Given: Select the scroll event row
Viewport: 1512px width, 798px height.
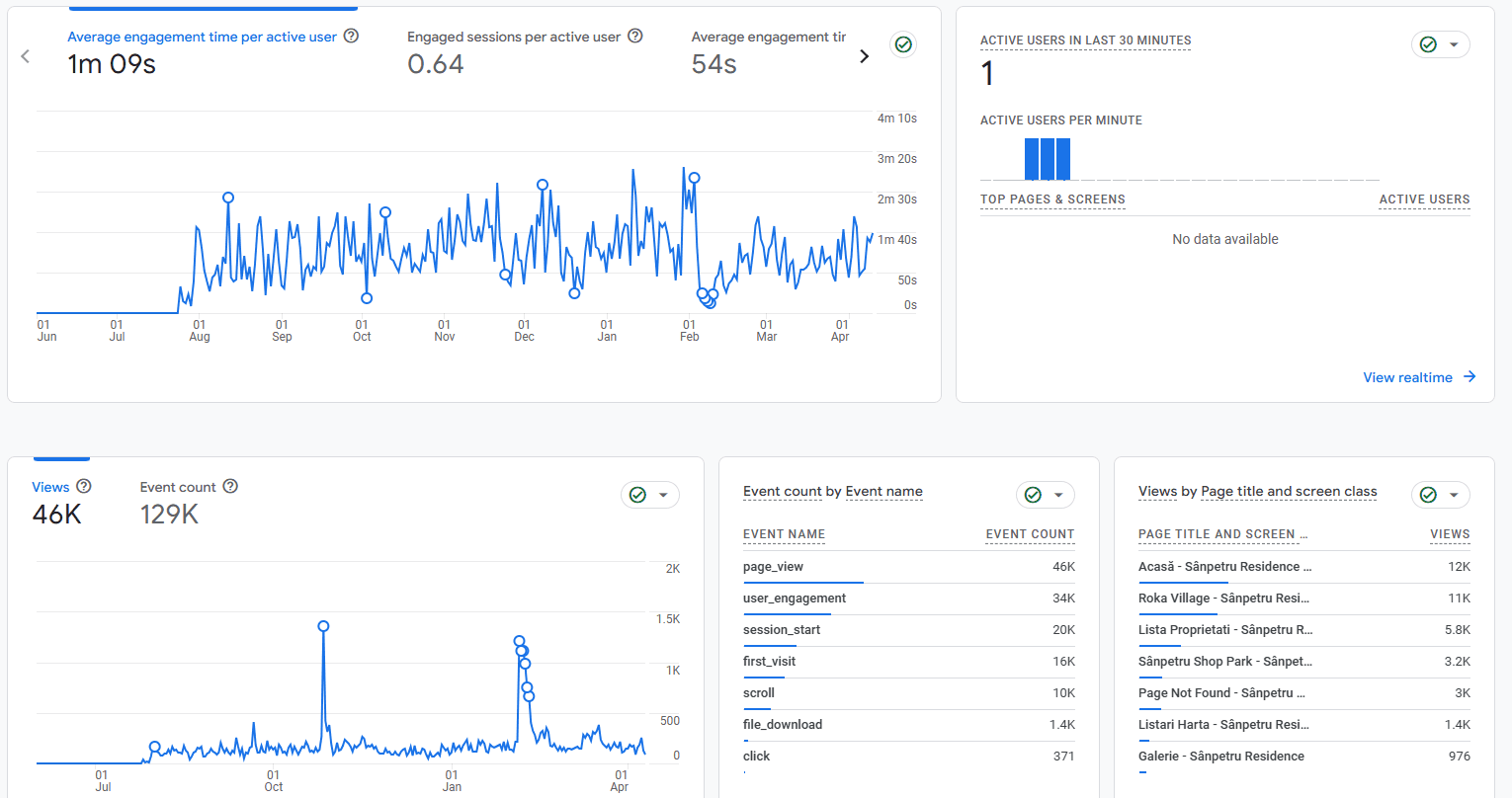Looking at the screenshot, I should coord(908,693).
